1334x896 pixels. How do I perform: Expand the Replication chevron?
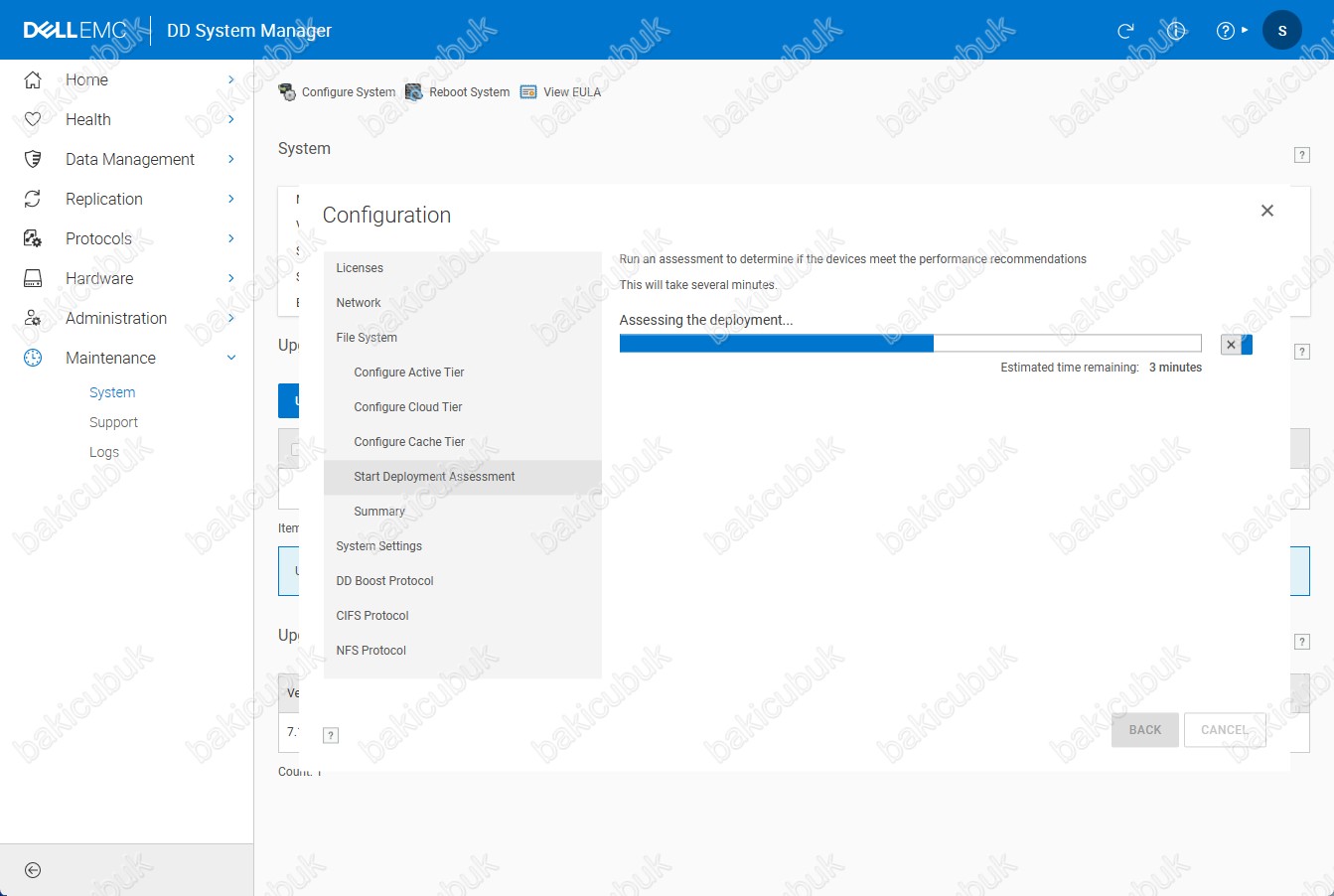[230, 199]
